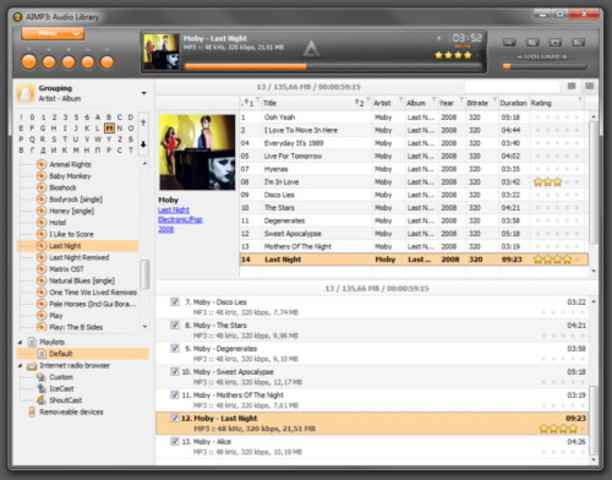Screen dimensions: 612x480
Task: Click the leftmost orange round playback button
Action: [x=29, y=62]
